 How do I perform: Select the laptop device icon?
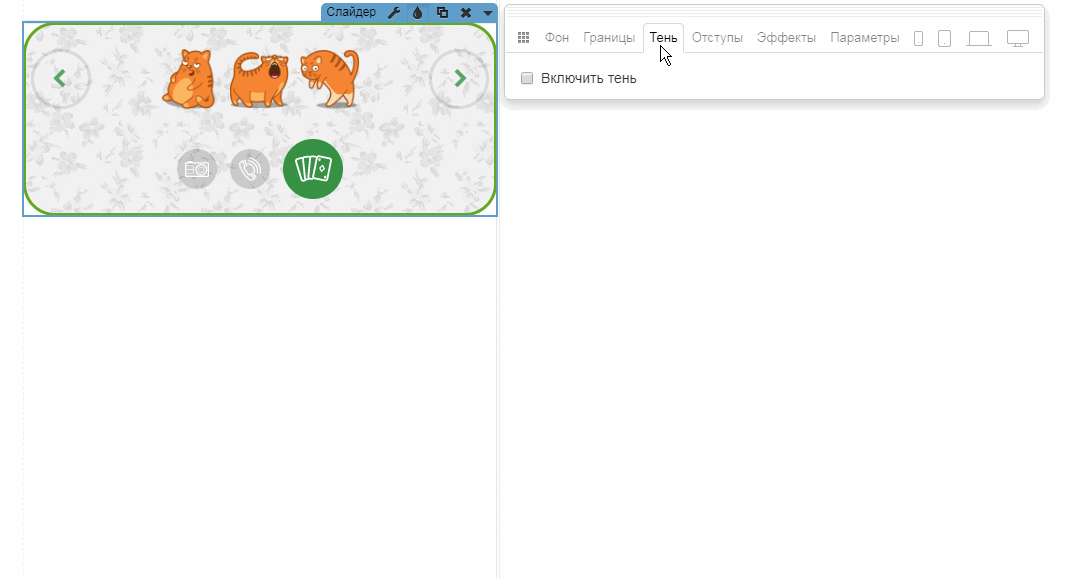coord(978,39)
